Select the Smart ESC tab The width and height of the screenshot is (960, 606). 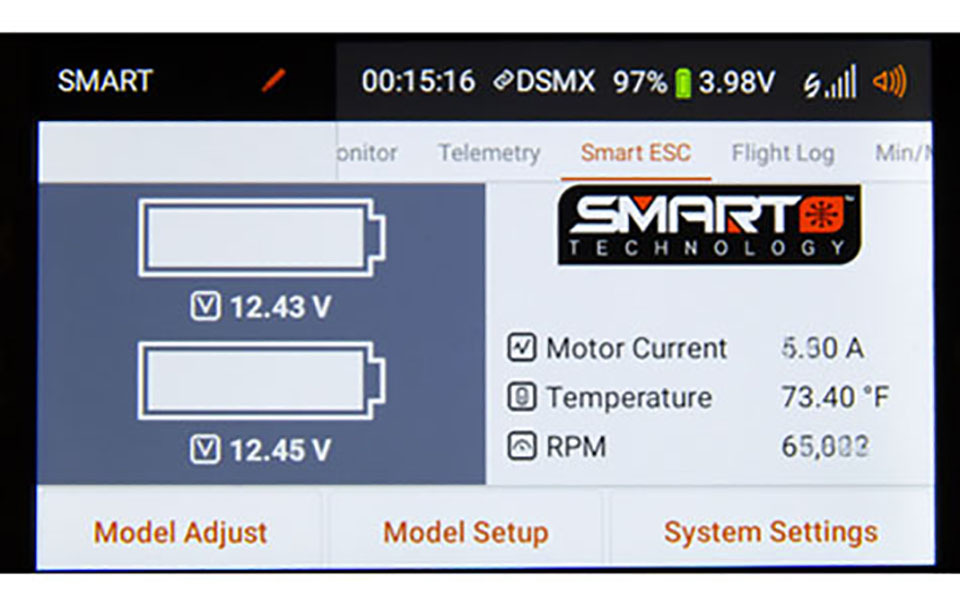click(636, 152)
